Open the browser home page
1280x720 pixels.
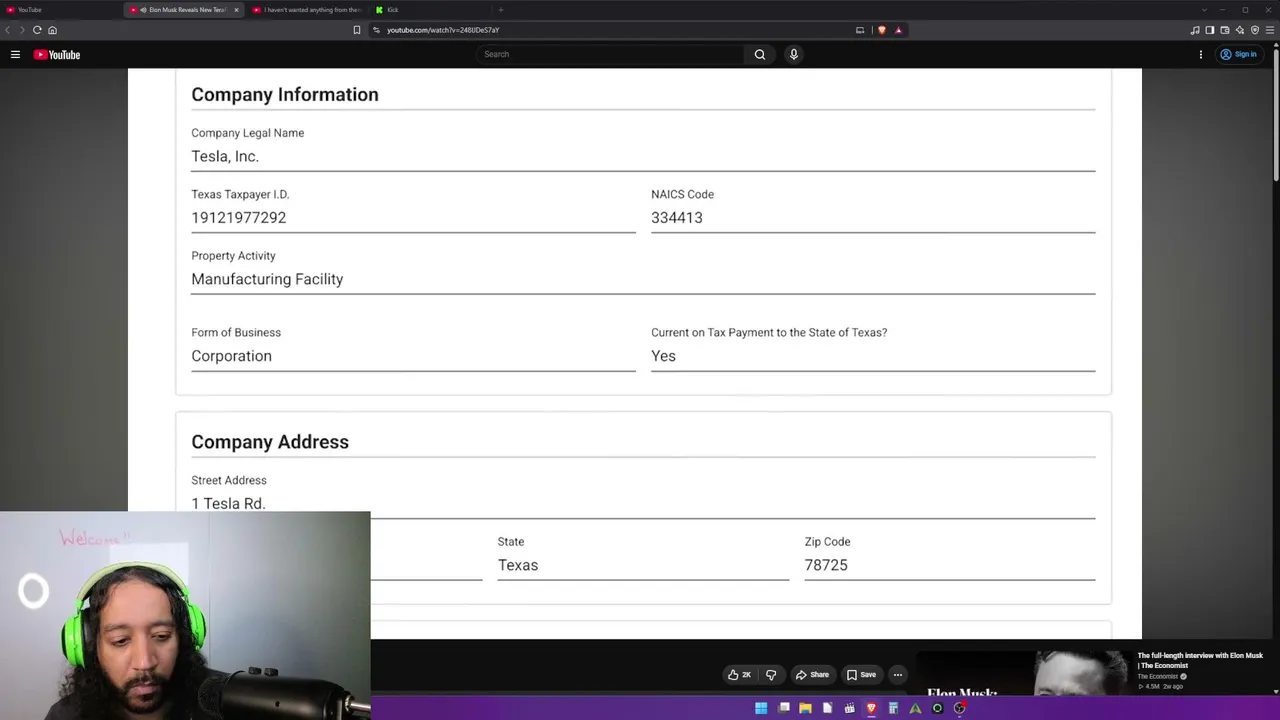pos(52,30)
